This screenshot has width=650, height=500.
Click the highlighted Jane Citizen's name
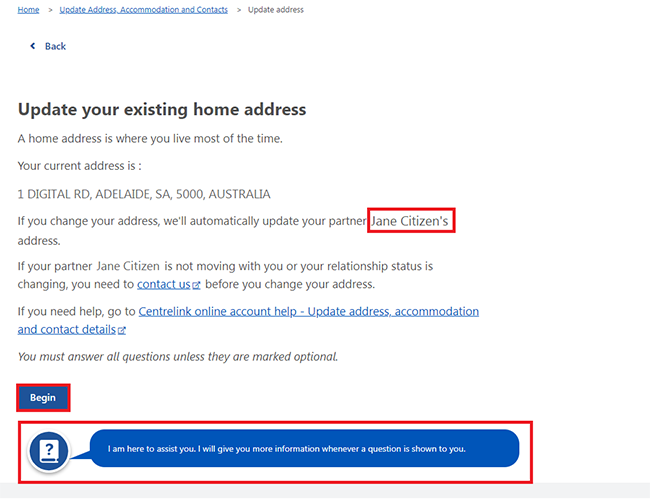tap(410, 221)
